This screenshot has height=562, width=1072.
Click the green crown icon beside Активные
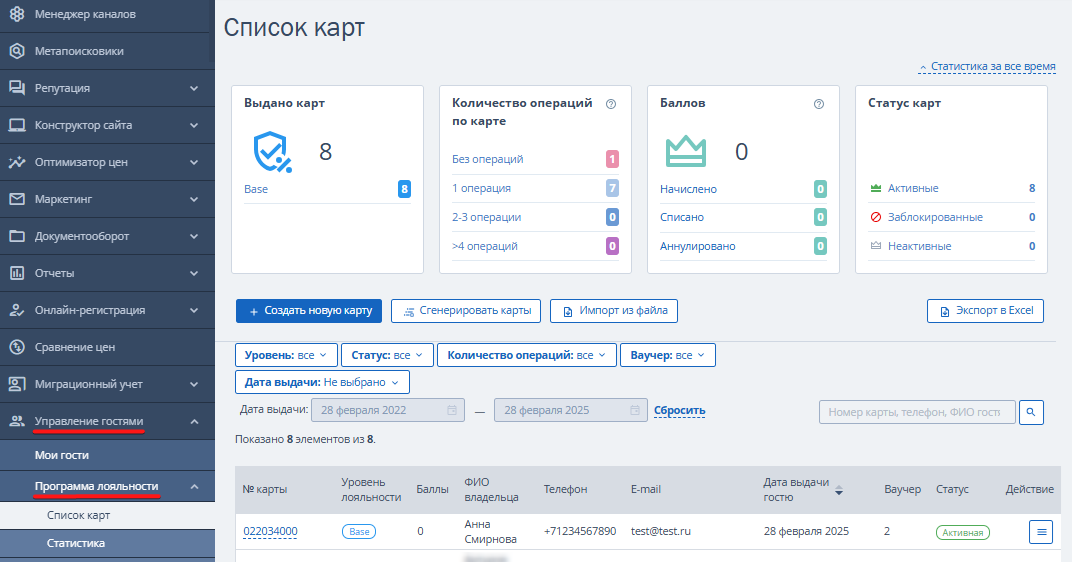[876, 188]
